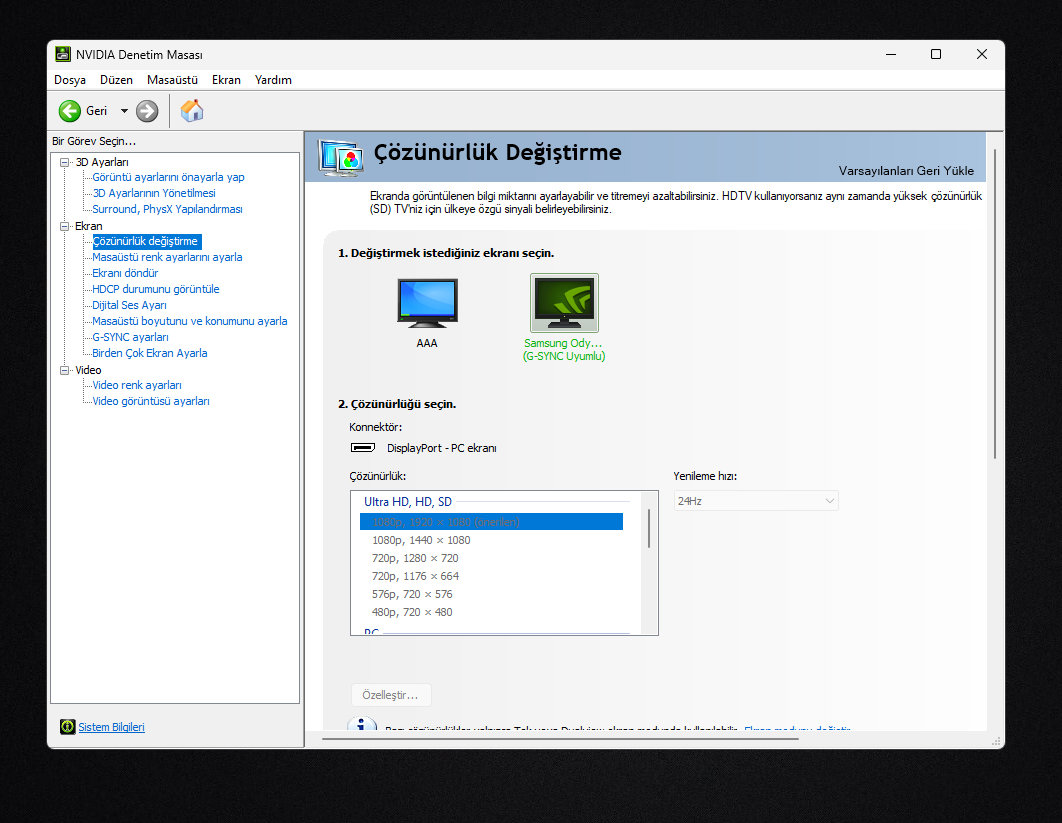Collapse the Ekran tree node
1062x823 pixels.
64,226
